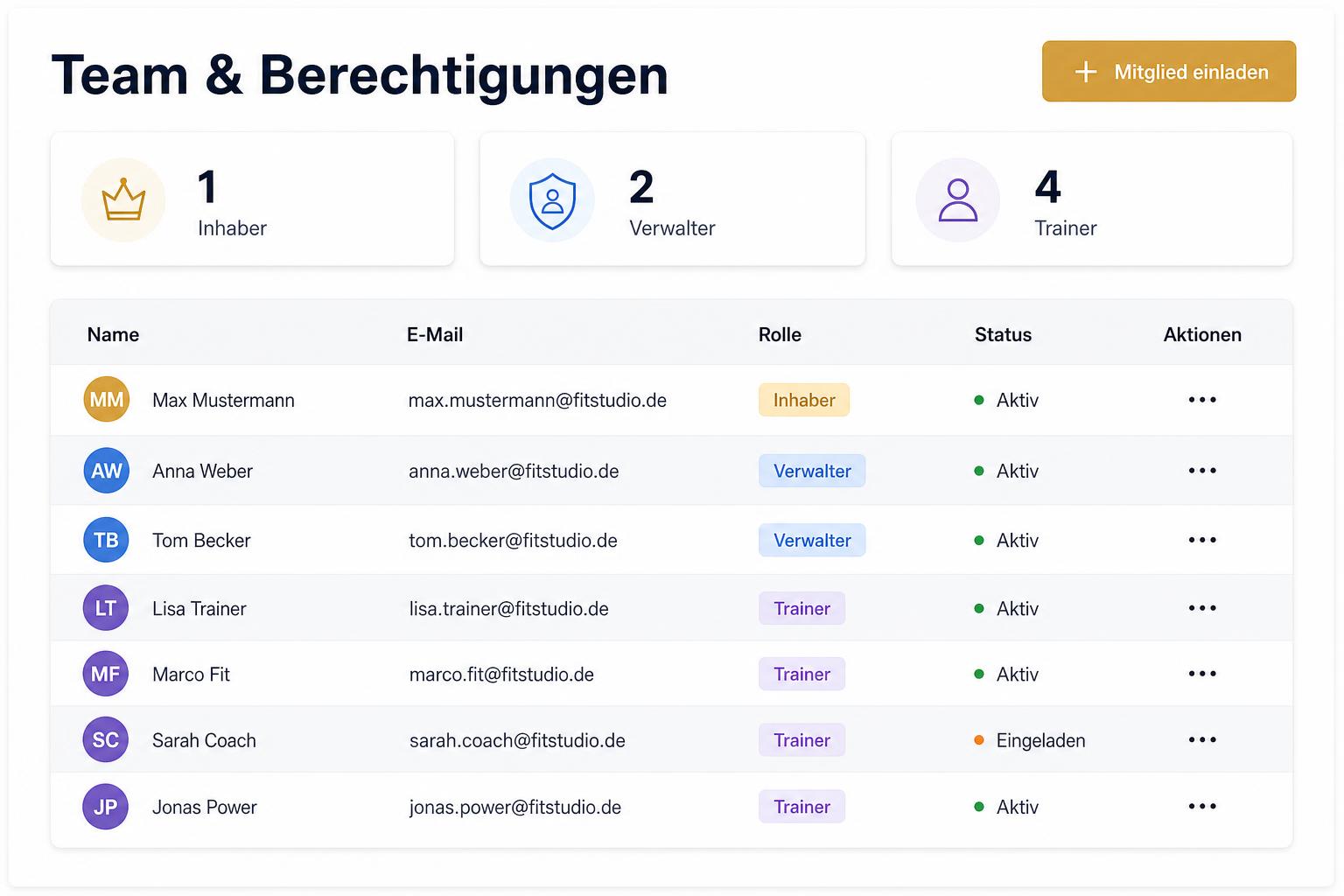Image resolution: width=1344 pixels, height=896 pixels.
Task: Select the name Tom Becker
Action: pyautogui.click(x=201, y=540)
